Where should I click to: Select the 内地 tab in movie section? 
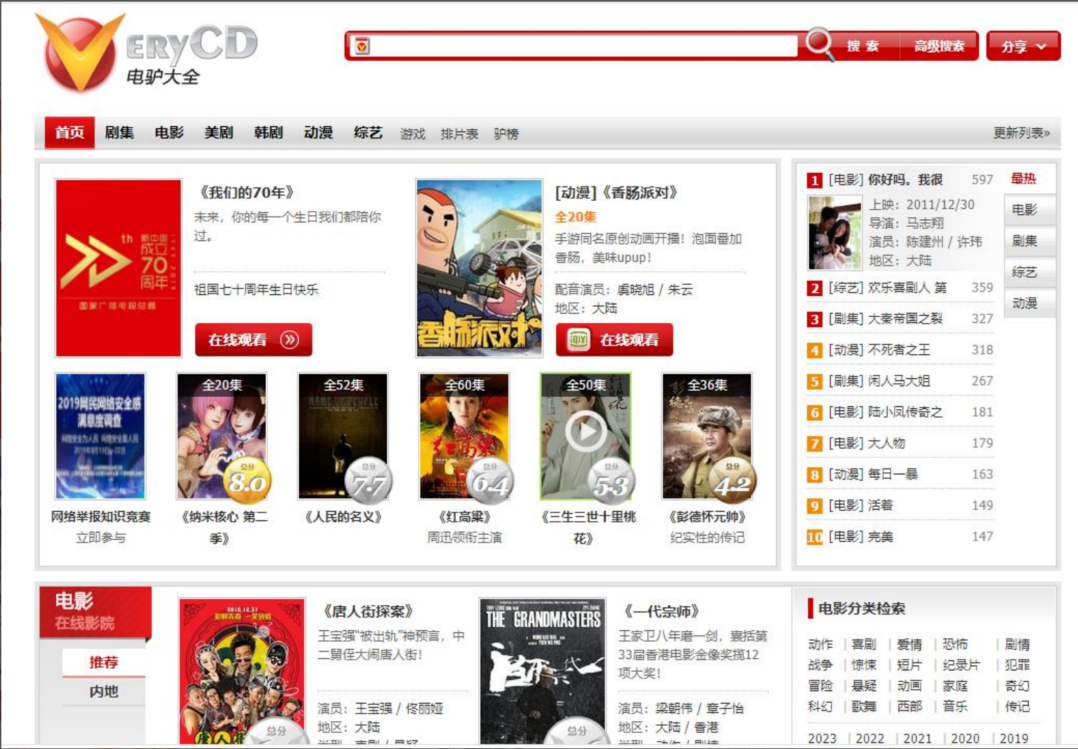tap(104, 691)
